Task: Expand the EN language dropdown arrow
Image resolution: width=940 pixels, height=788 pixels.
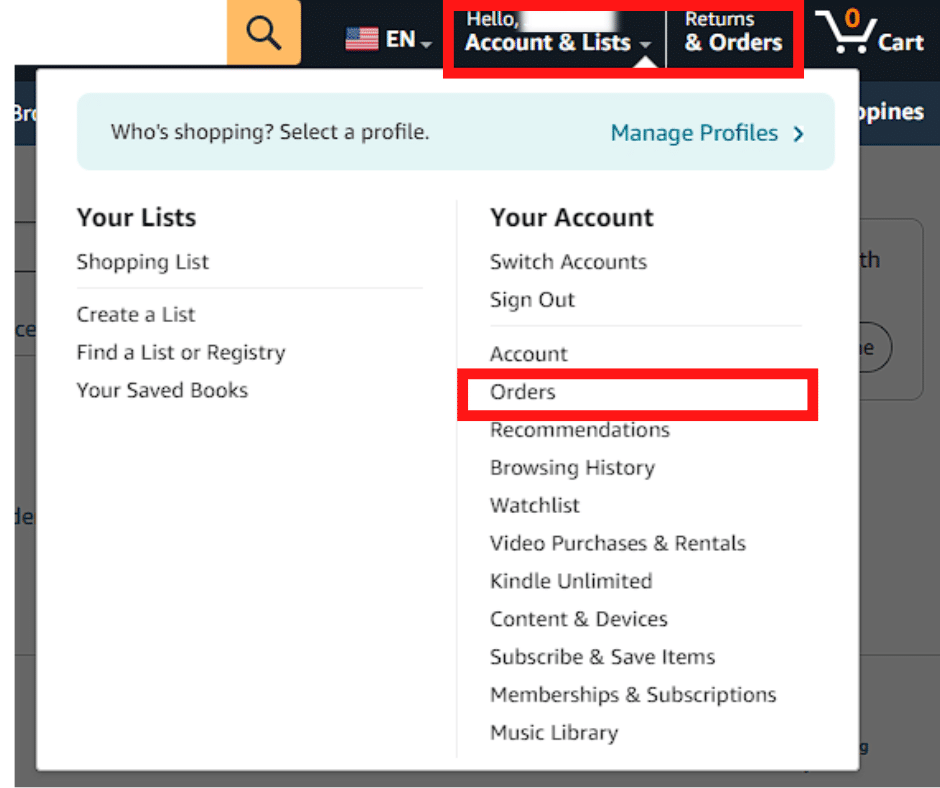Action: click(426, 44)
